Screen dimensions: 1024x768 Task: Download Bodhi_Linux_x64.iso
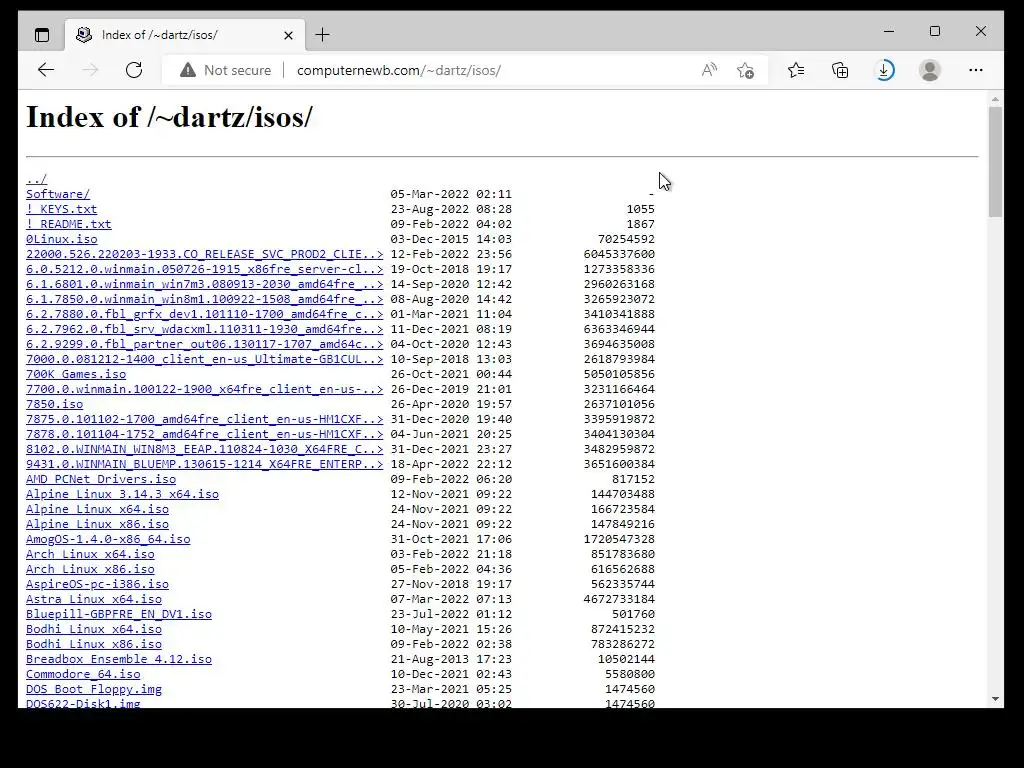tap(93, 630)
